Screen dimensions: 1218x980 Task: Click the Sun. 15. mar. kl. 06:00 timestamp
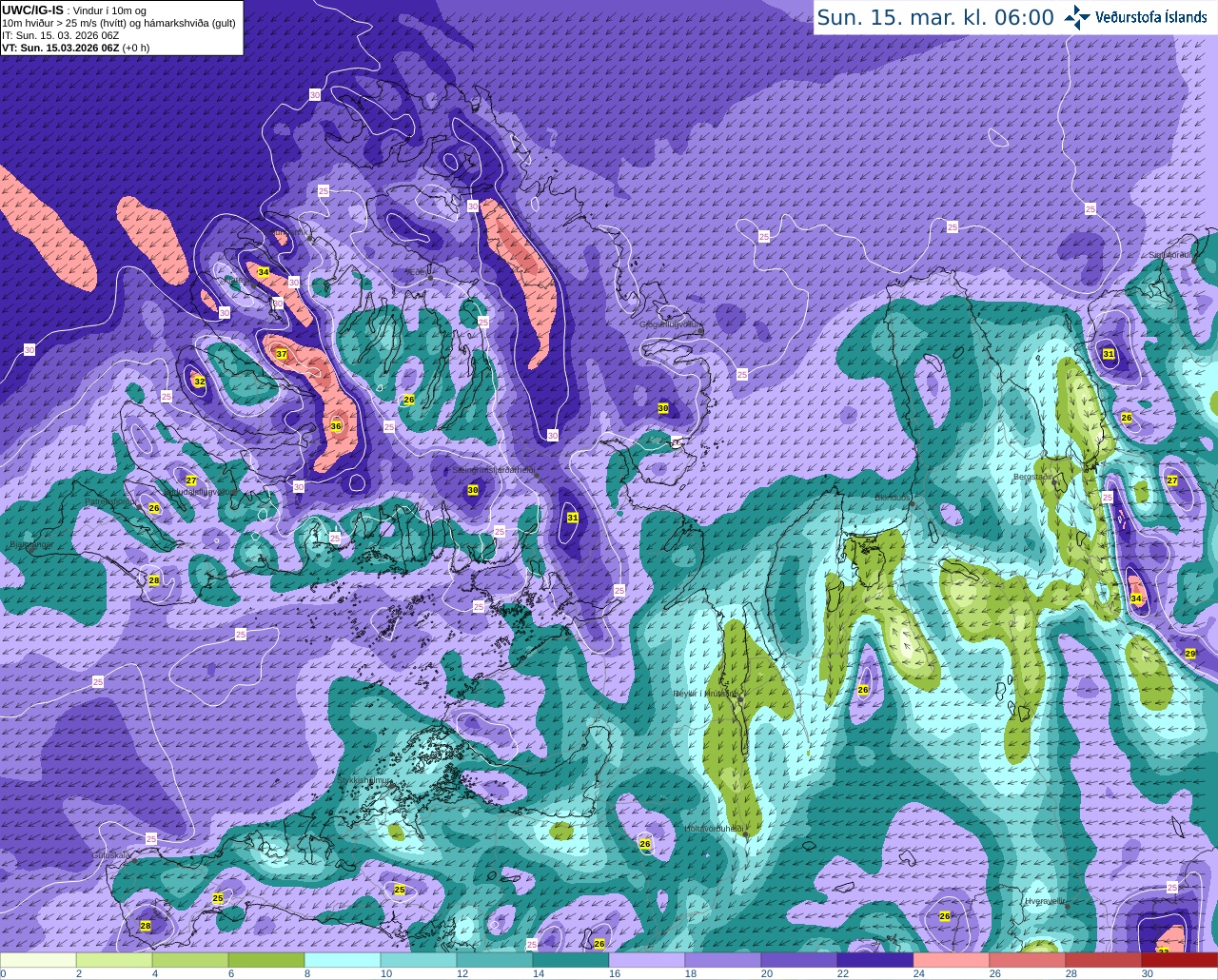pos(935,17)
